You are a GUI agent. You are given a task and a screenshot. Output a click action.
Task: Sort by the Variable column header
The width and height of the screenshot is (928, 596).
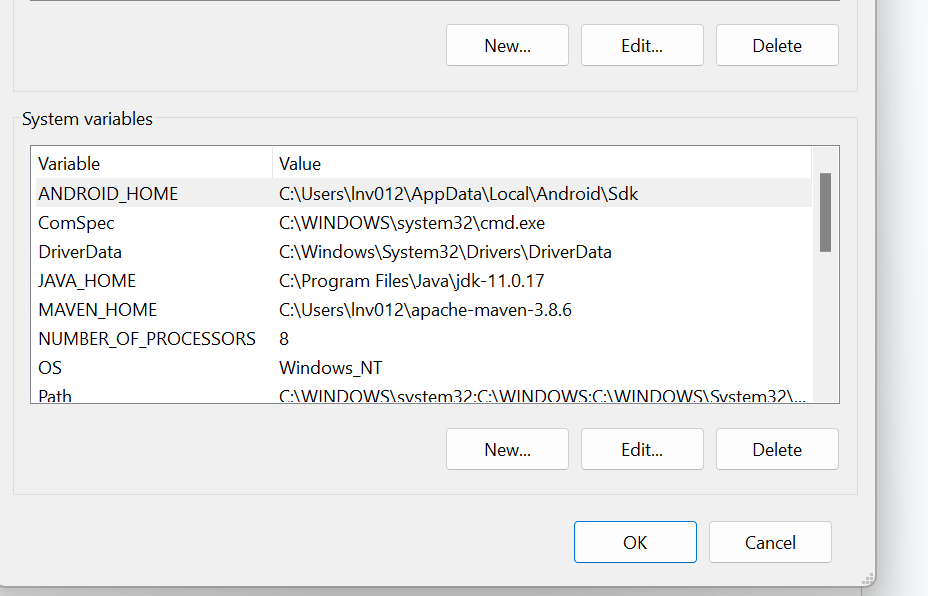coord(150,163)
